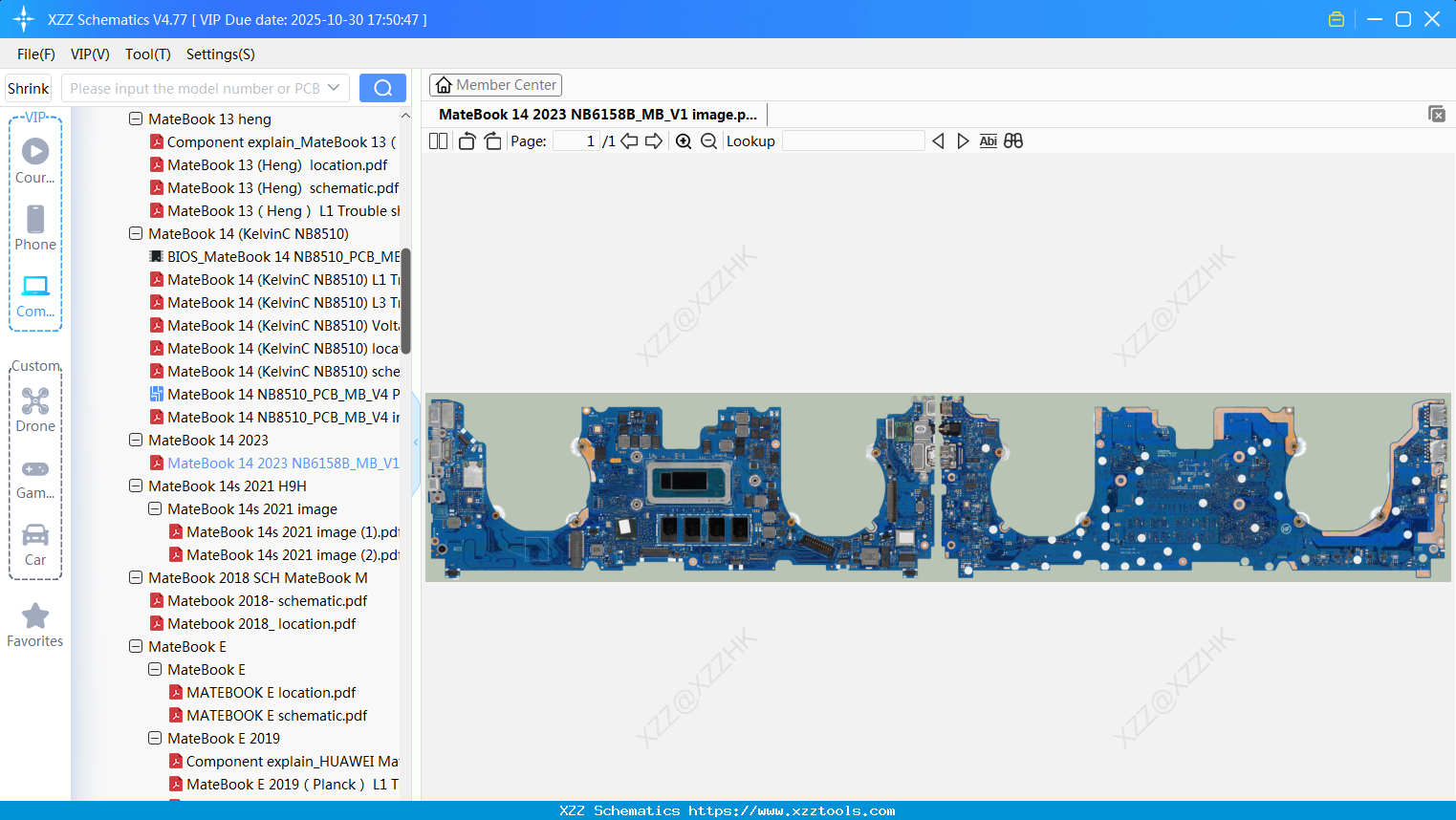Zoom in on the board image
Image resolution: width=1456 pixels, height=820 pixels.
pos(684,141)
